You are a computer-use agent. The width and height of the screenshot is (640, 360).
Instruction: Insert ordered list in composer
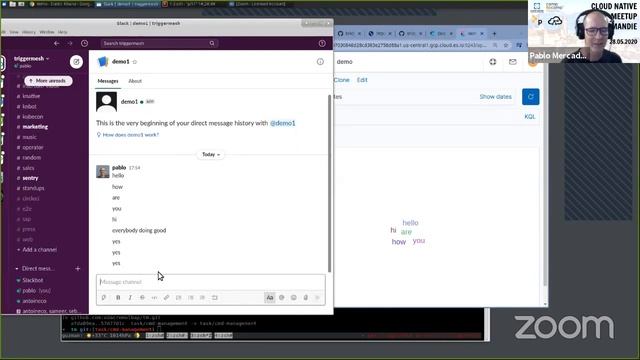178,298
